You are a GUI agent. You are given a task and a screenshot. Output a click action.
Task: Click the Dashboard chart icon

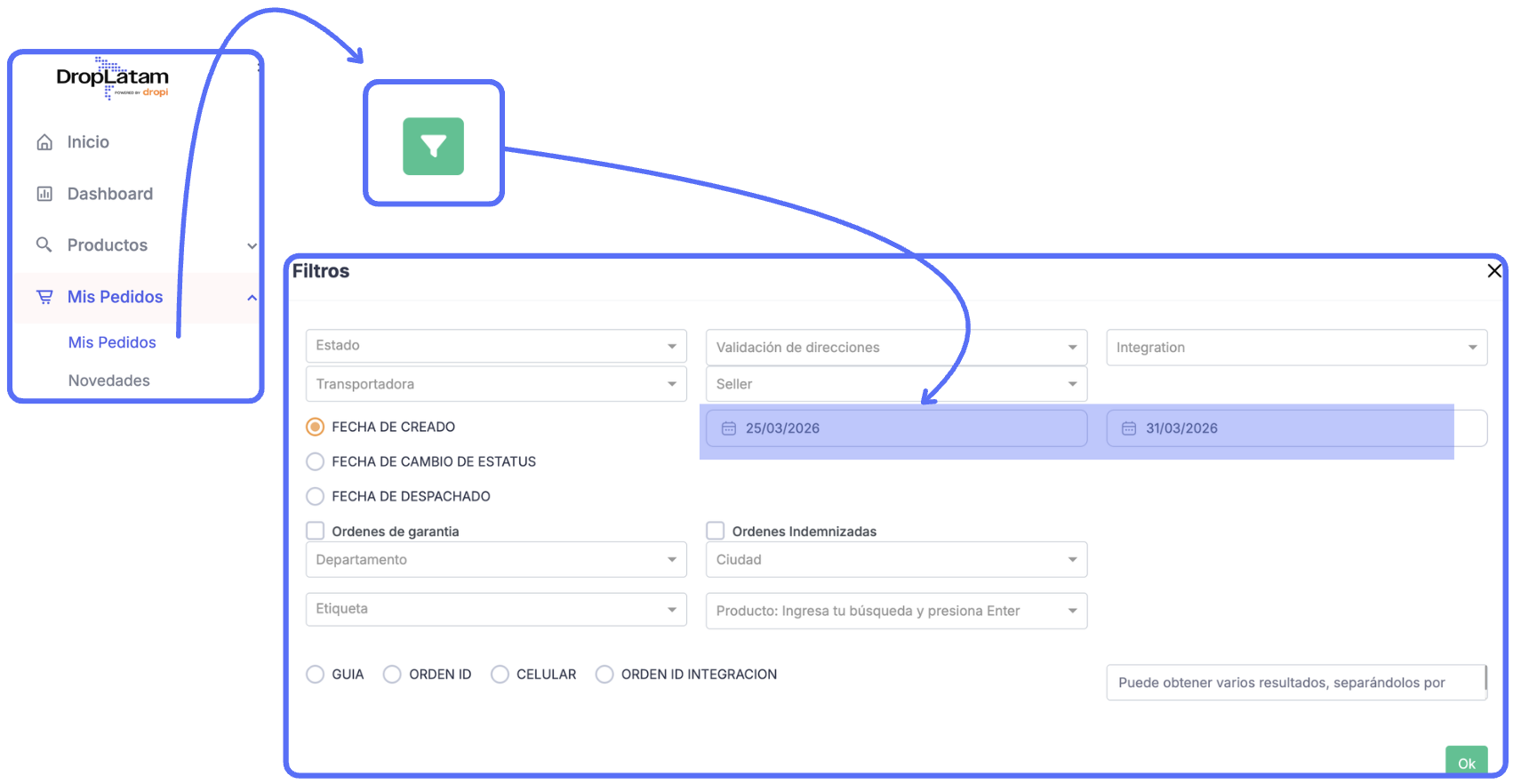point(44,194)
